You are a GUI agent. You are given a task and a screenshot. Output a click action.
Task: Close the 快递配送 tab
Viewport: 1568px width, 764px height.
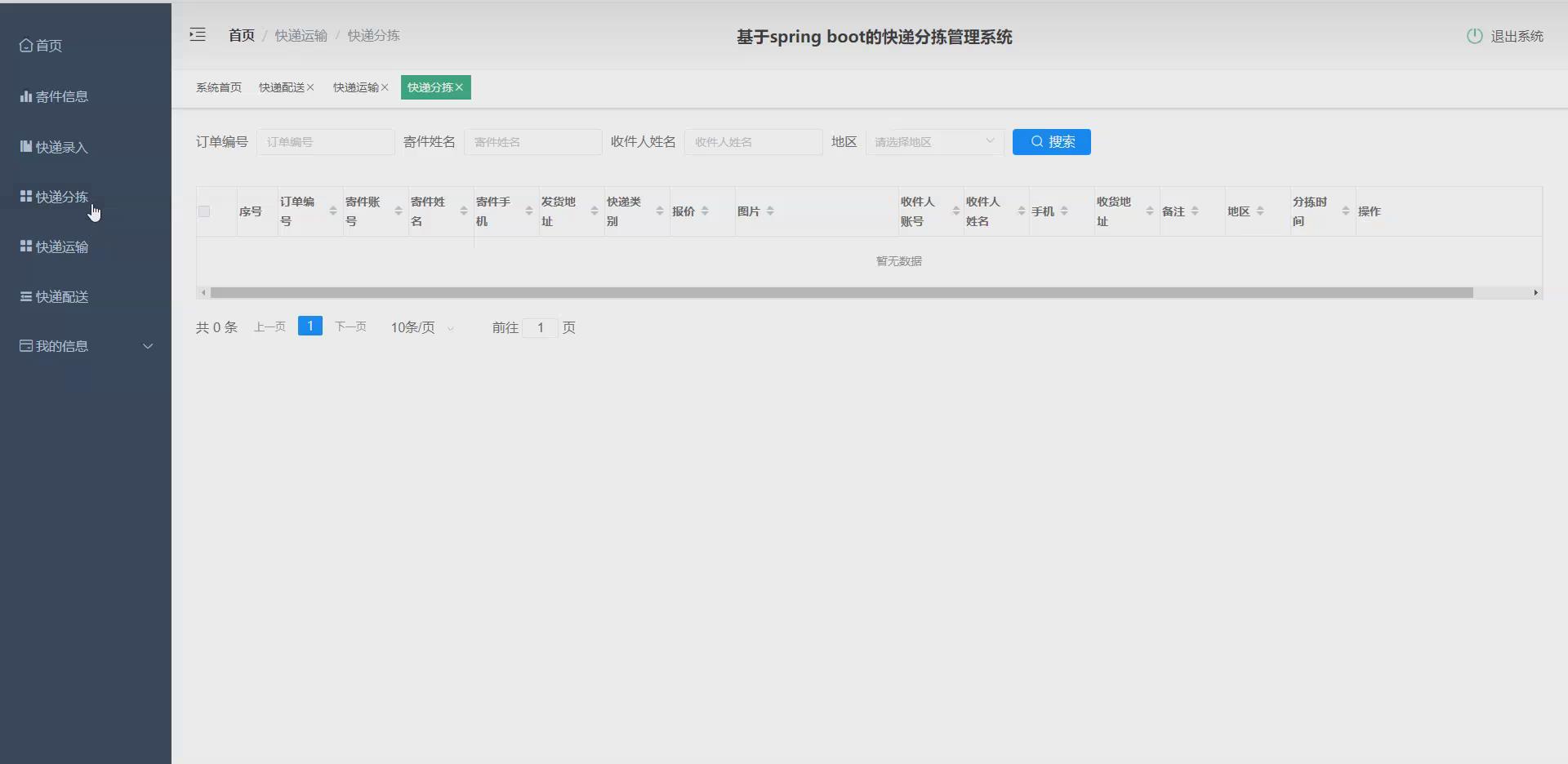point(310,87)
